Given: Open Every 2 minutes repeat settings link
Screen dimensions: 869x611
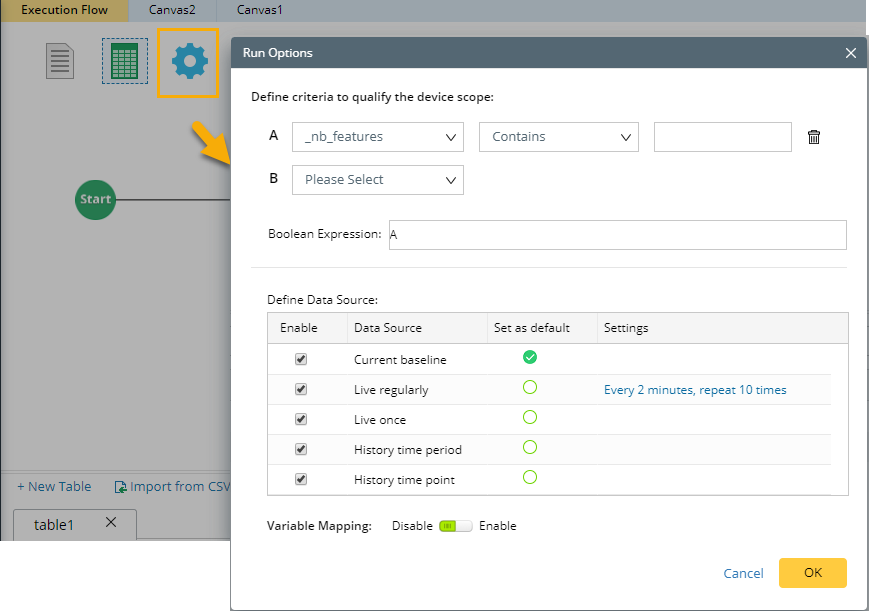Looking at the screenshot, I should coord(695,390).
